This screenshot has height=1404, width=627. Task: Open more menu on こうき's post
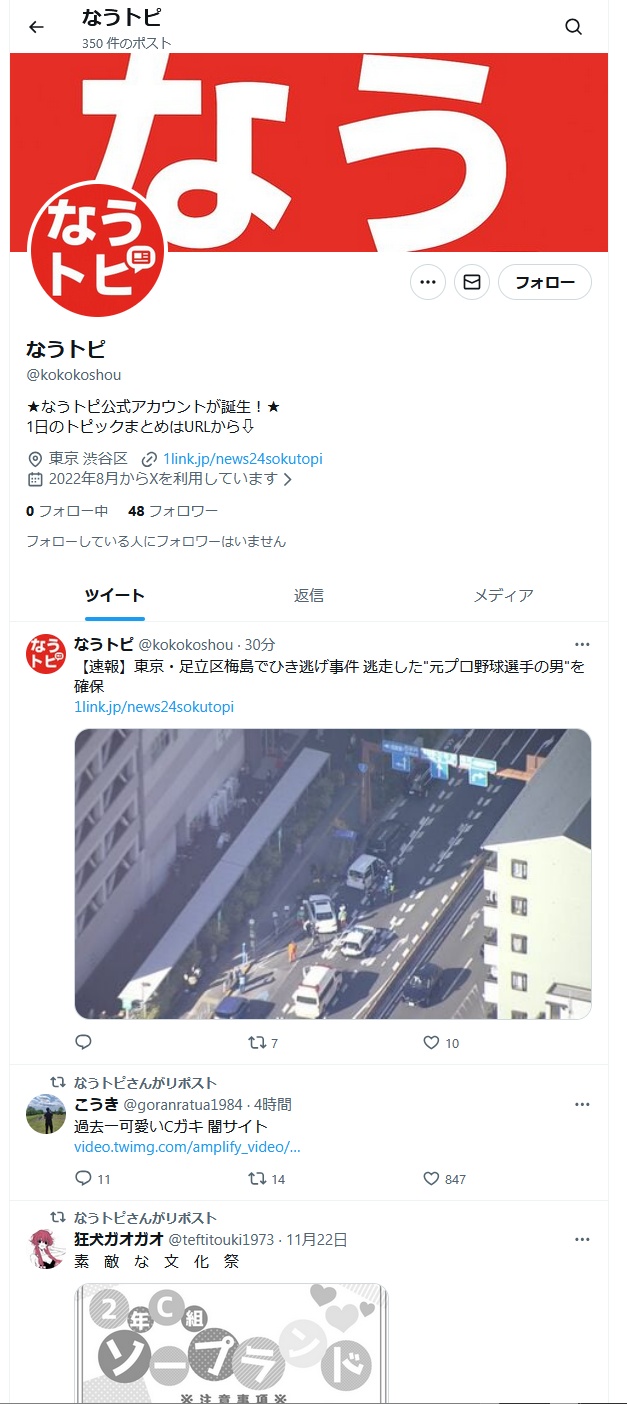coord(582,1104)
